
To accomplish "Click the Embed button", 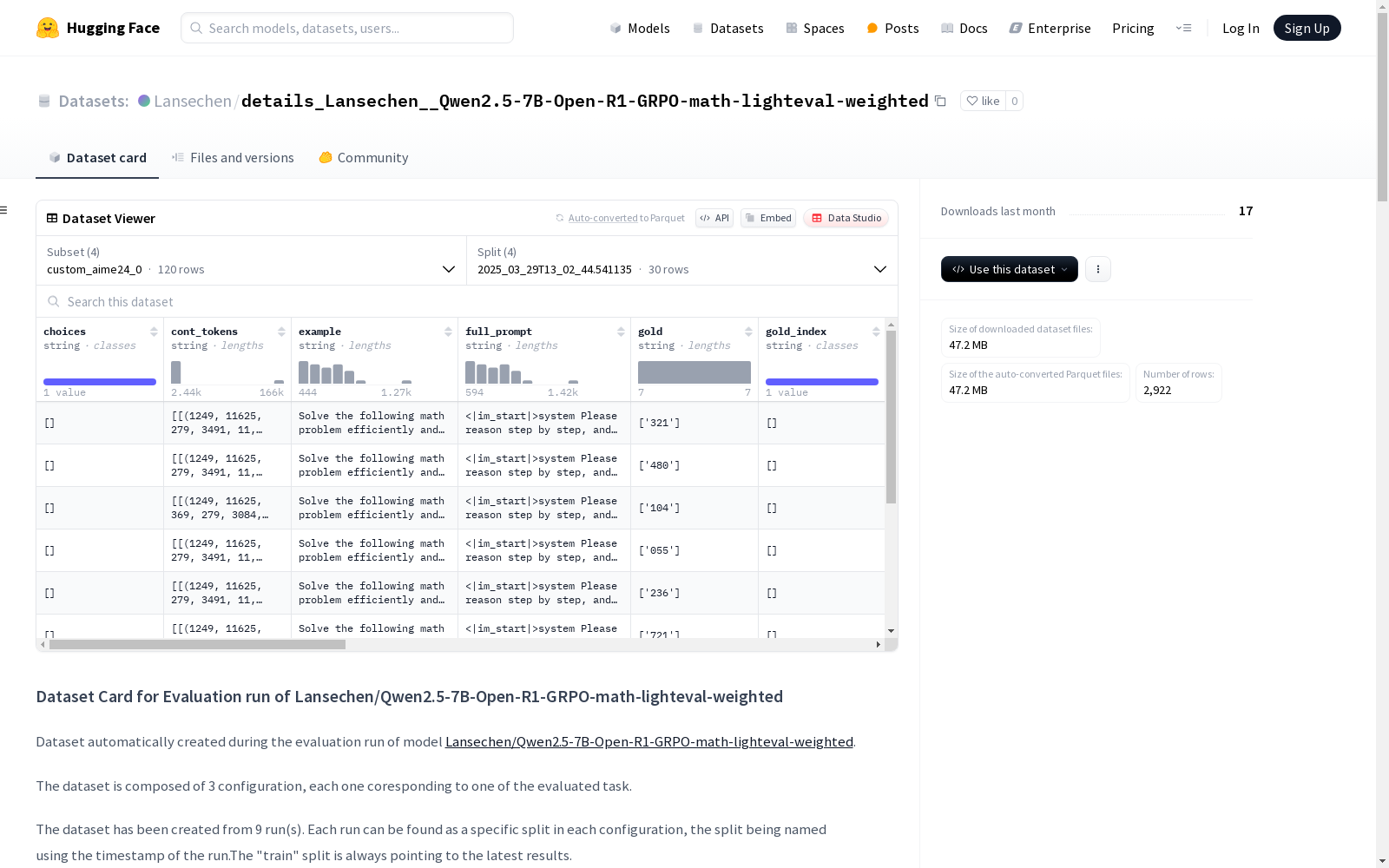I will pos(768,218).
